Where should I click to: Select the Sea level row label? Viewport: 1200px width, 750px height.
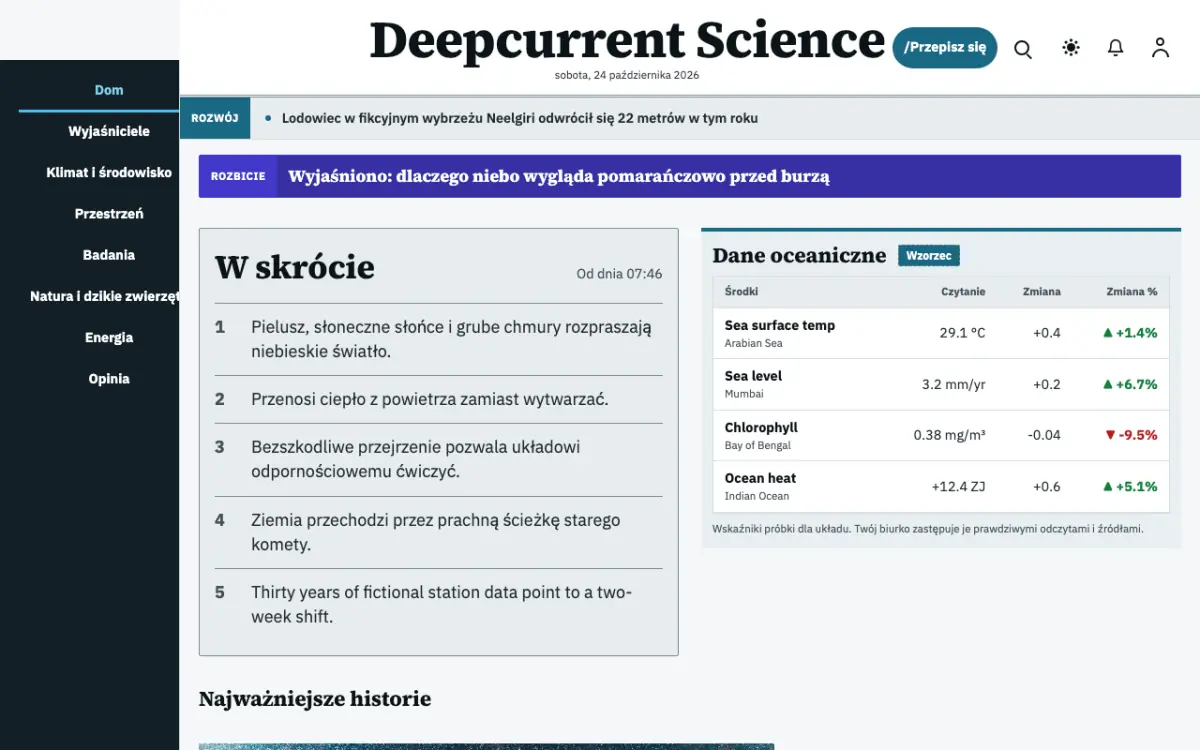pos(753,376)
